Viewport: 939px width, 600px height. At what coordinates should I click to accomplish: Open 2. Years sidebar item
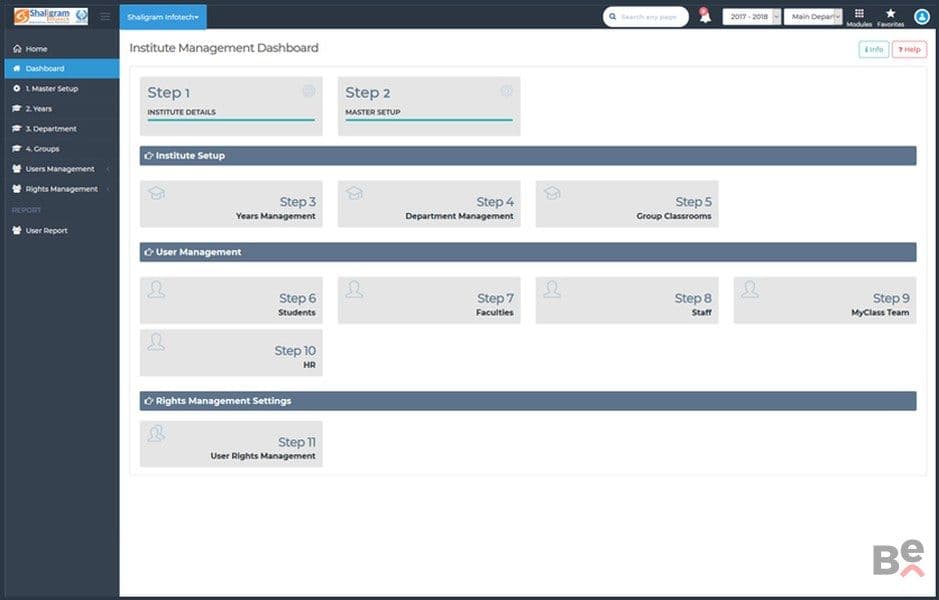point(62,108)
